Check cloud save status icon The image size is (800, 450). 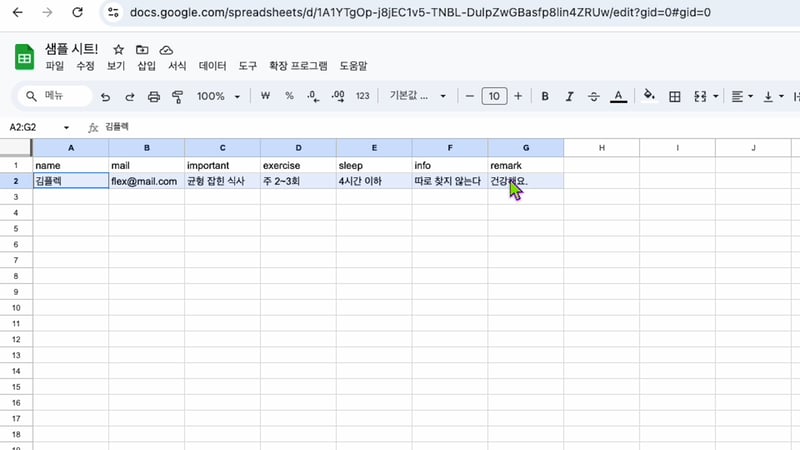(x=166, y=50)
